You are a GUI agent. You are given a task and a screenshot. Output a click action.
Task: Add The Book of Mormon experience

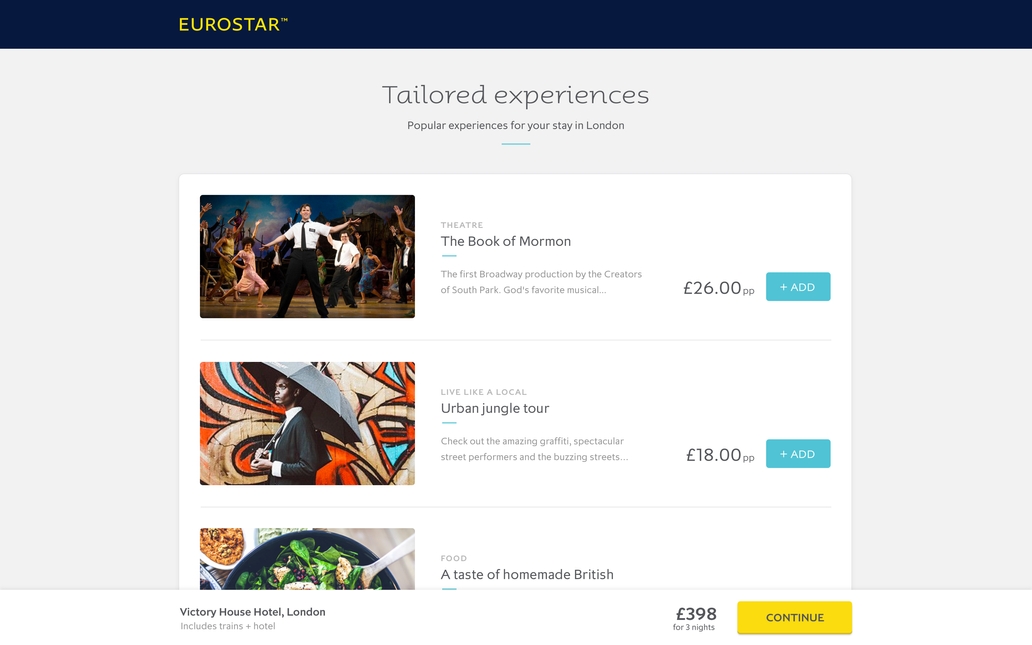798,287
